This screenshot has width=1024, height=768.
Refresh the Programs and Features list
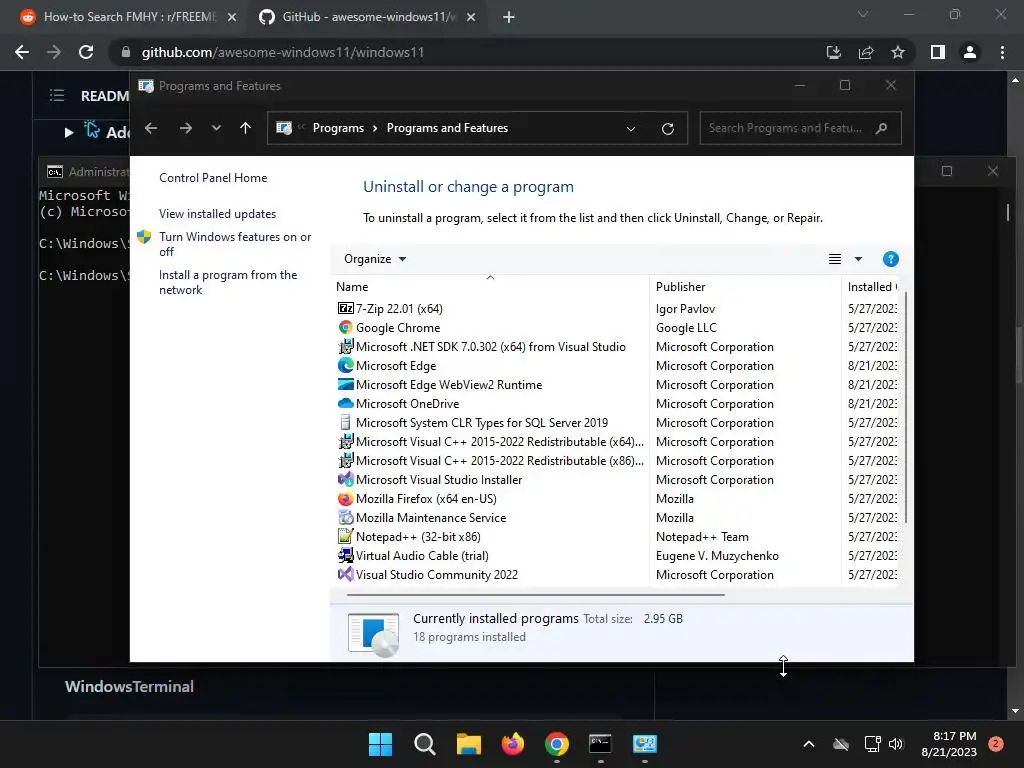(x=667, y=129)
